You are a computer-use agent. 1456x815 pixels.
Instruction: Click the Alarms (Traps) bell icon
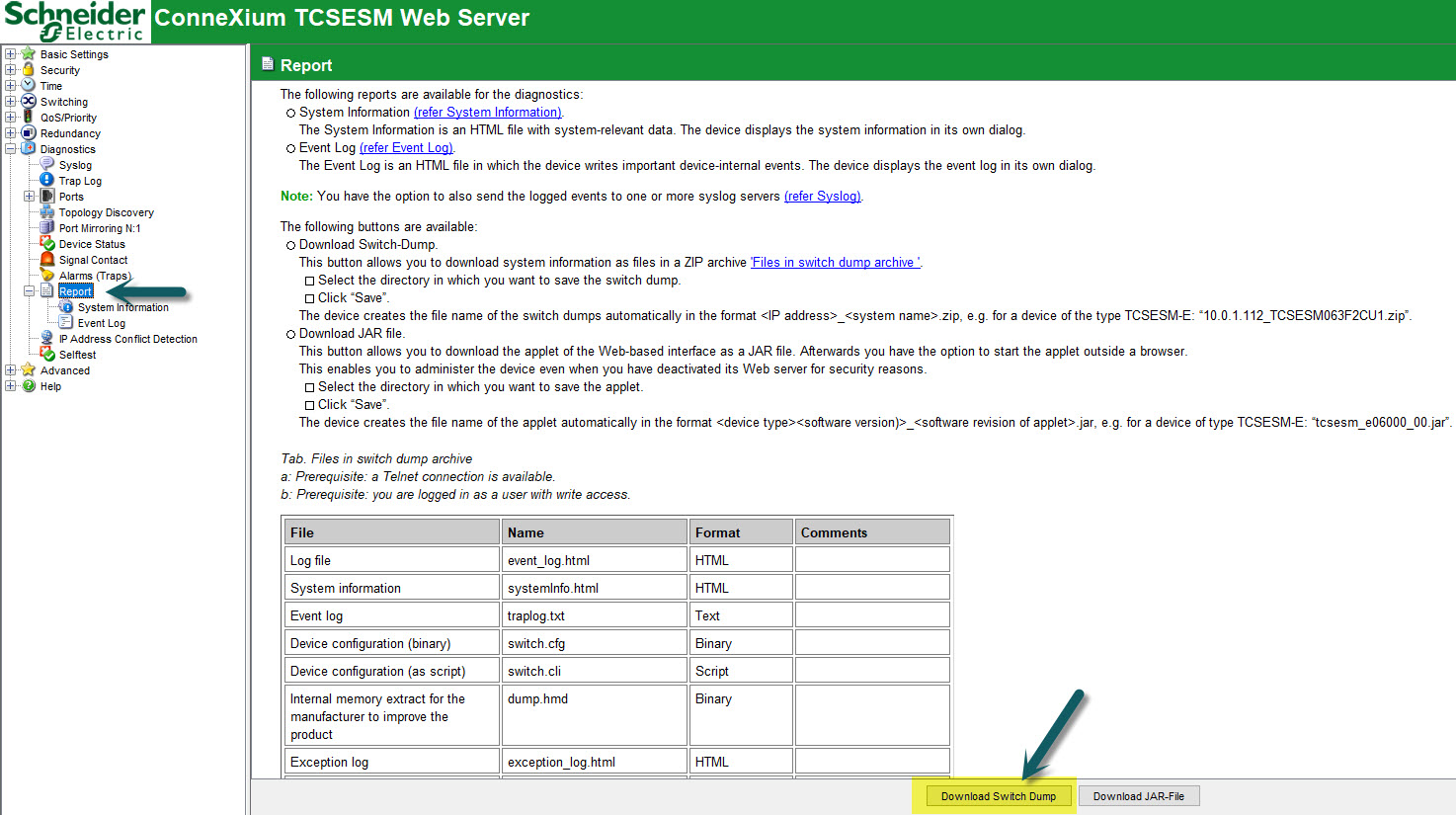pyautogui.click(x=46, y=275)
